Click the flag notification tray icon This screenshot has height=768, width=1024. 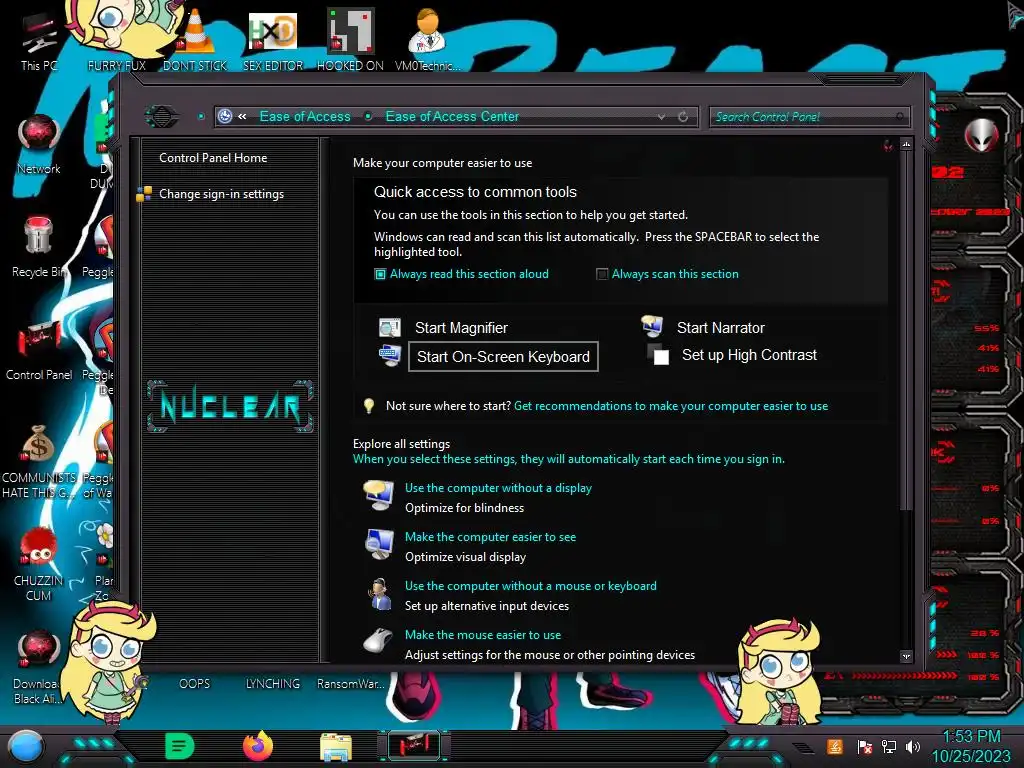tap(865, 746)
